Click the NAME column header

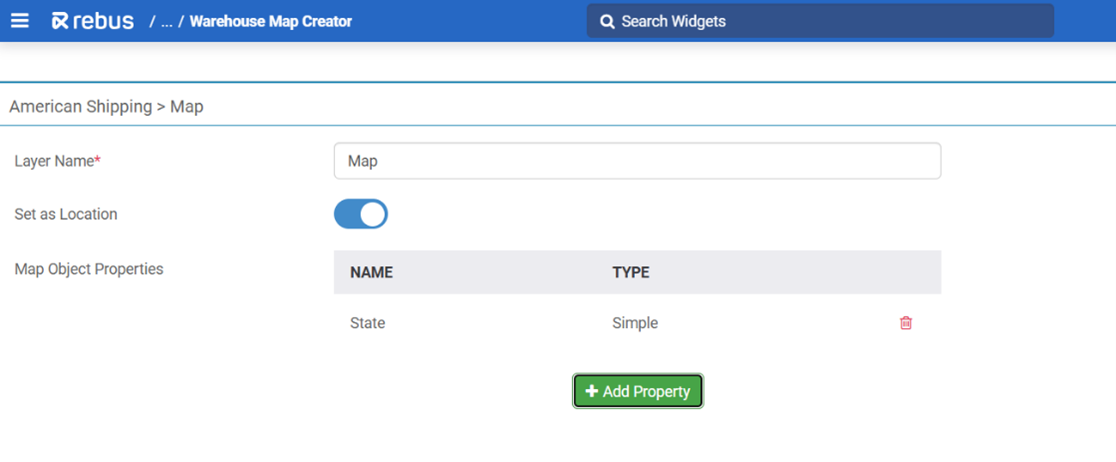[371, 272]
